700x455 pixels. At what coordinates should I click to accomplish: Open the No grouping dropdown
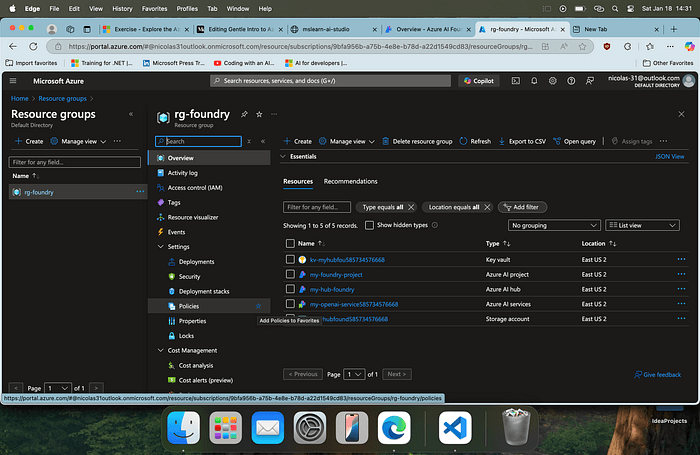[x=554, y=225]
